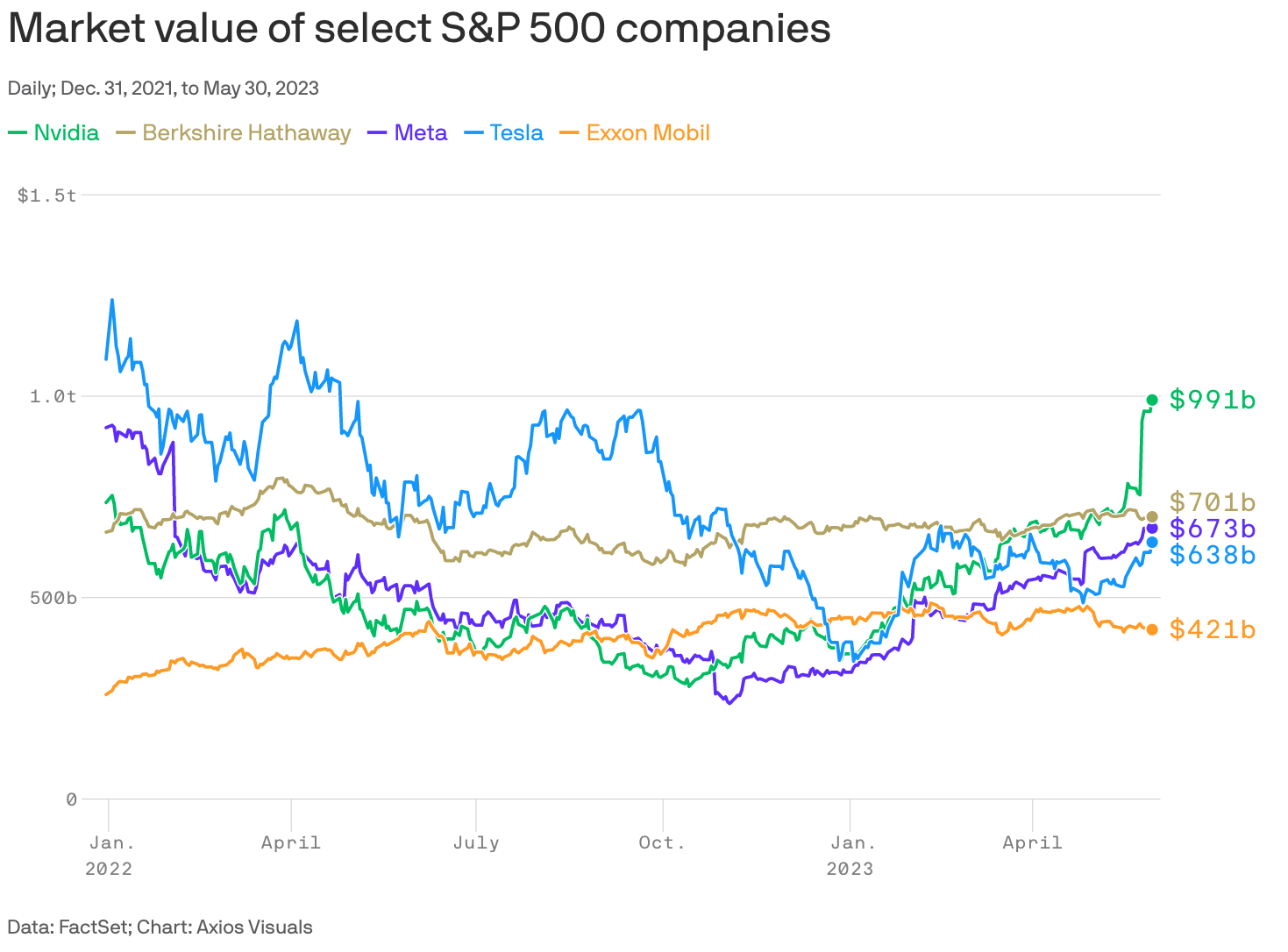Click the $701b value label

(1213, 502)
